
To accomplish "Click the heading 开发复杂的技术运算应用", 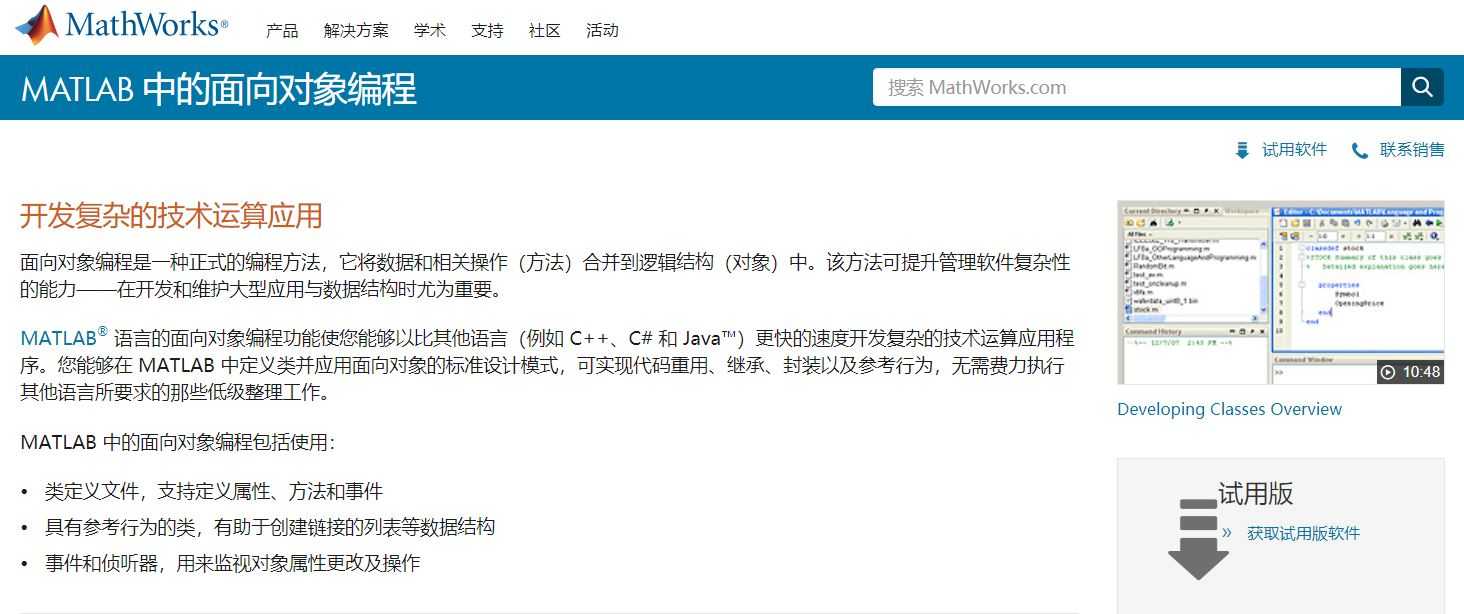I will [171, 215].
